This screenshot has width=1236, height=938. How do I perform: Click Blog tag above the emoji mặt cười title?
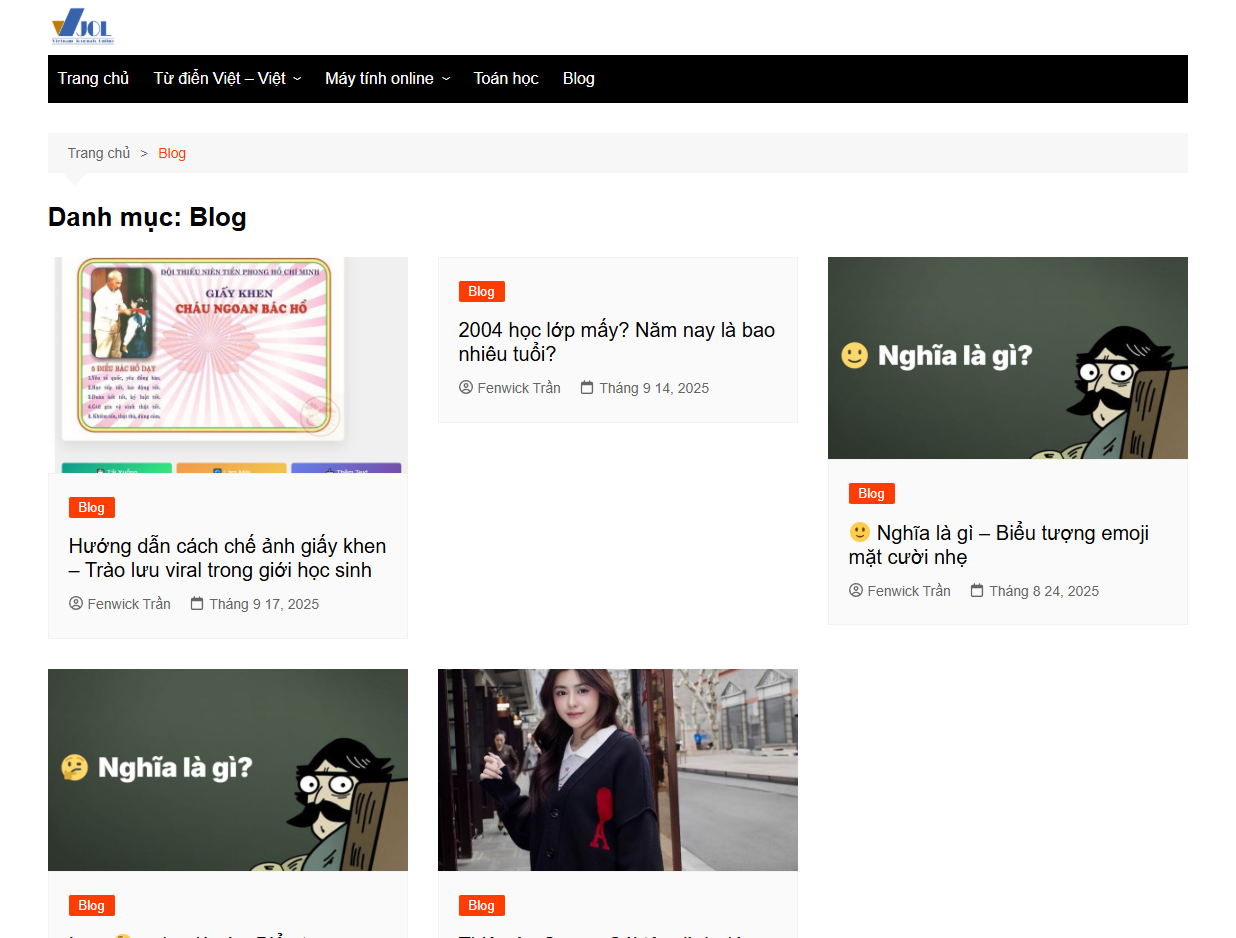pos(871,493)
